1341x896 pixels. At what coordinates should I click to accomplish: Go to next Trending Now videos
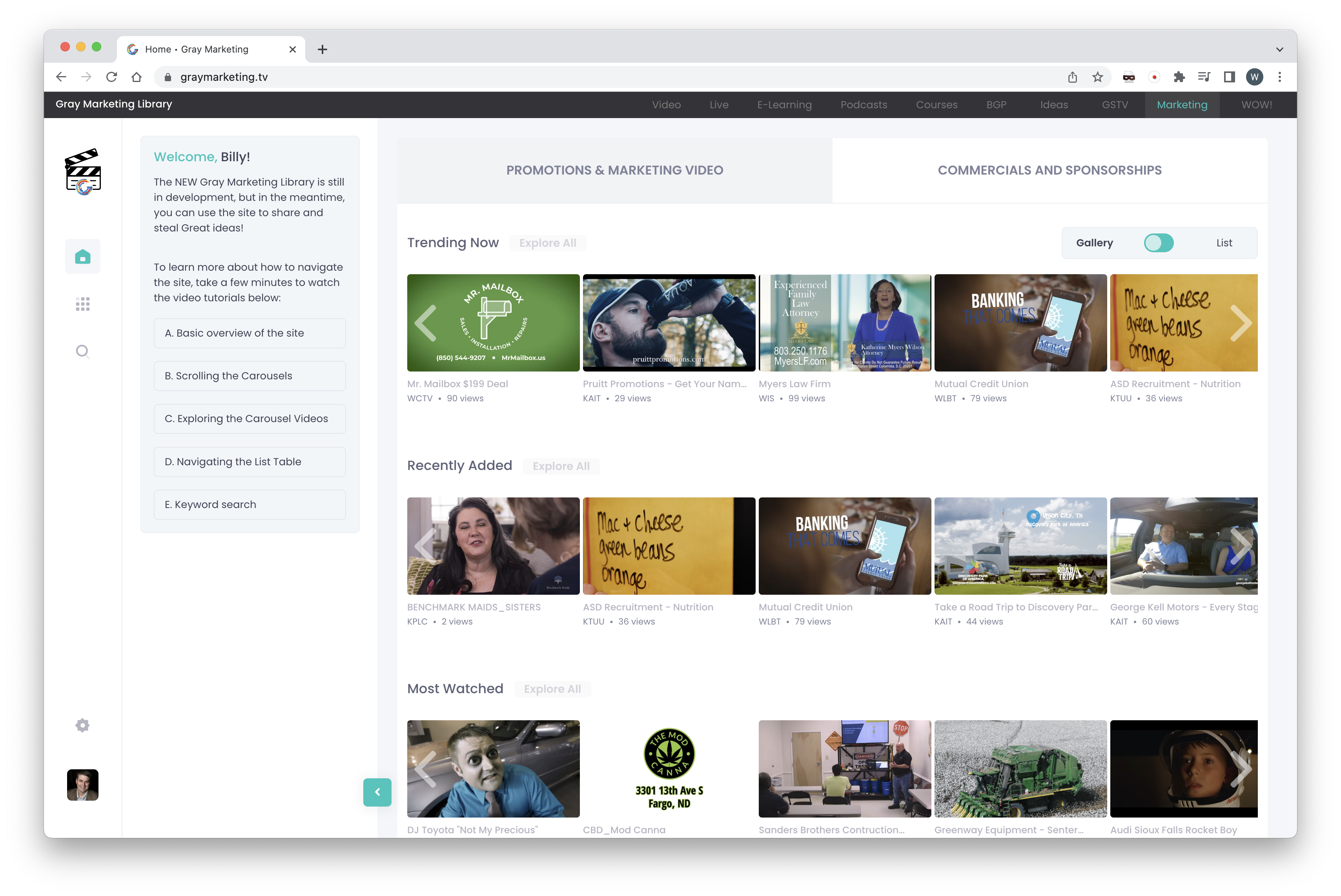point(1241,323)
